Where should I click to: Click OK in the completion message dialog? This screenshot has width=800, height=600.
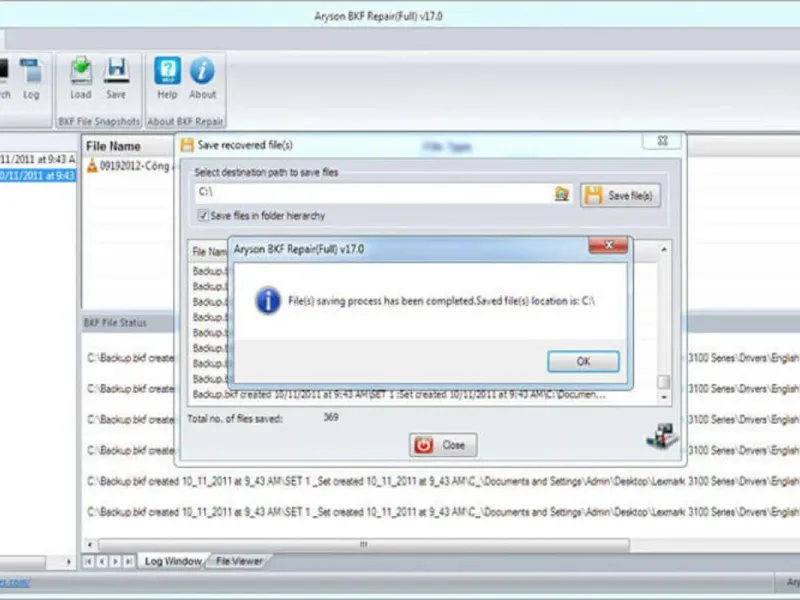583,361
